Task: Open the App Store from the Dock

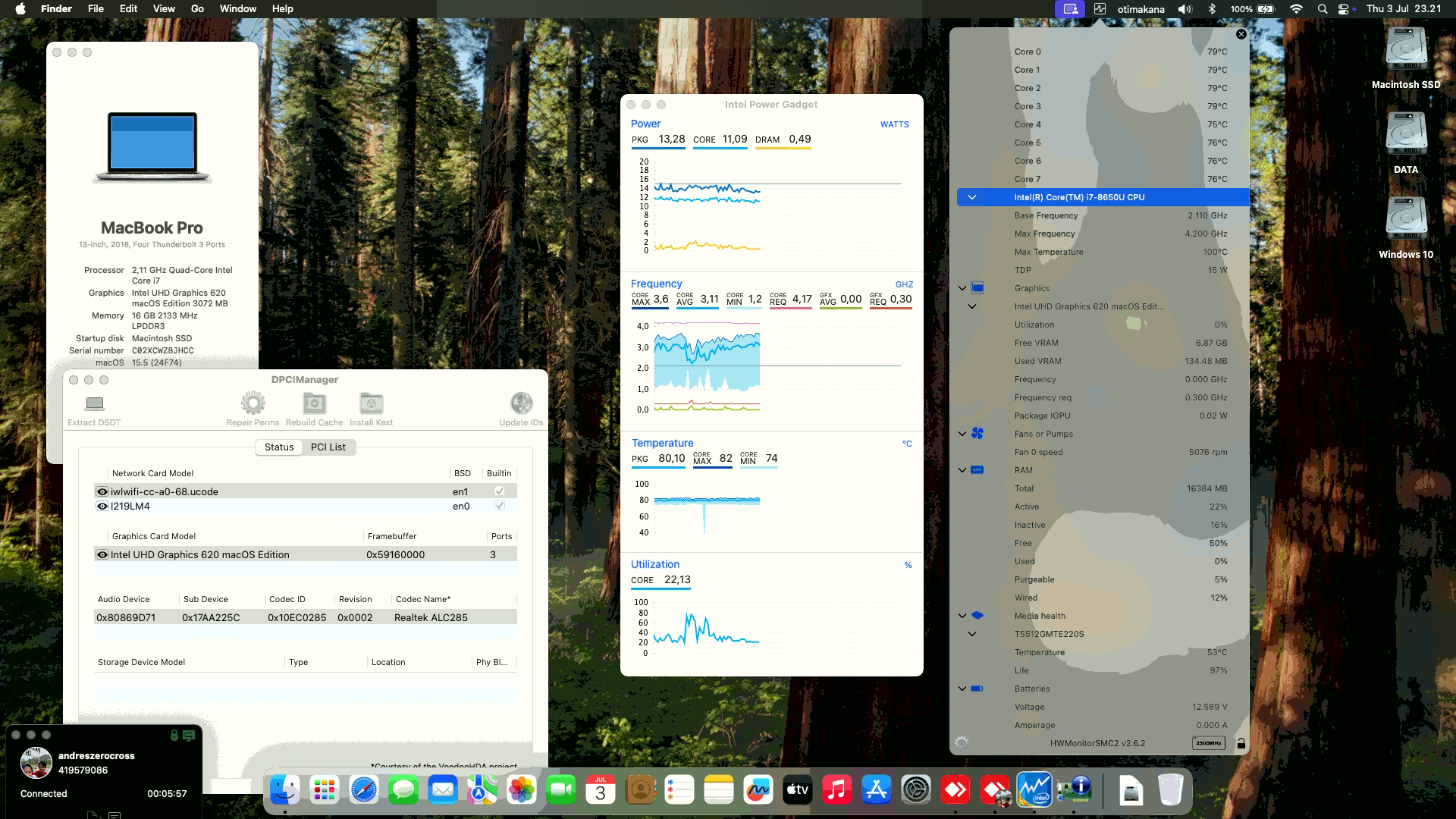Action: tap(877, 791)
